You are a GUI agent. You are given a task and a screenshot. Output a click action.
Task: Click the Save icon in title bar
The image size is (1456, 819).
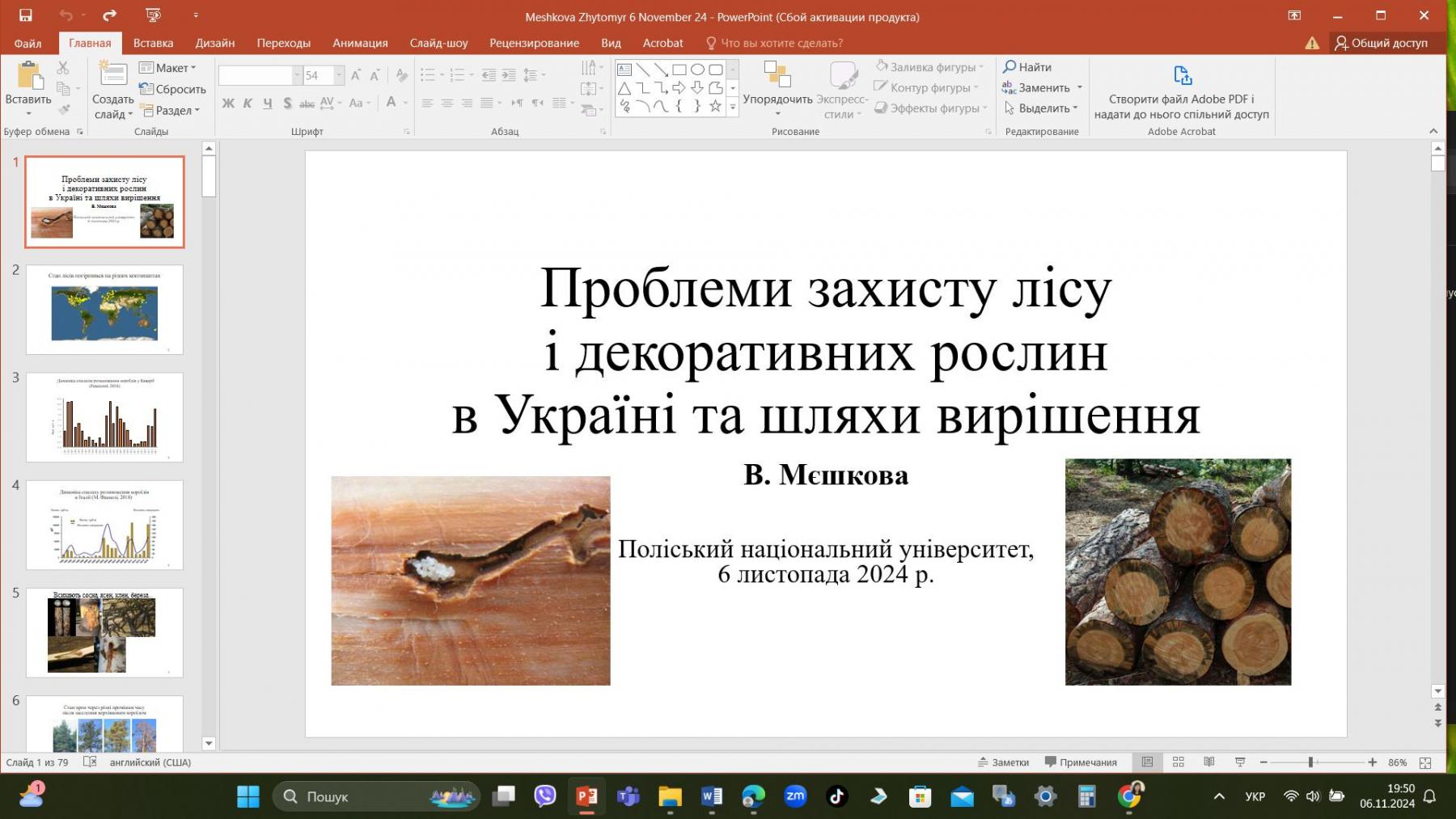(25, 15)
